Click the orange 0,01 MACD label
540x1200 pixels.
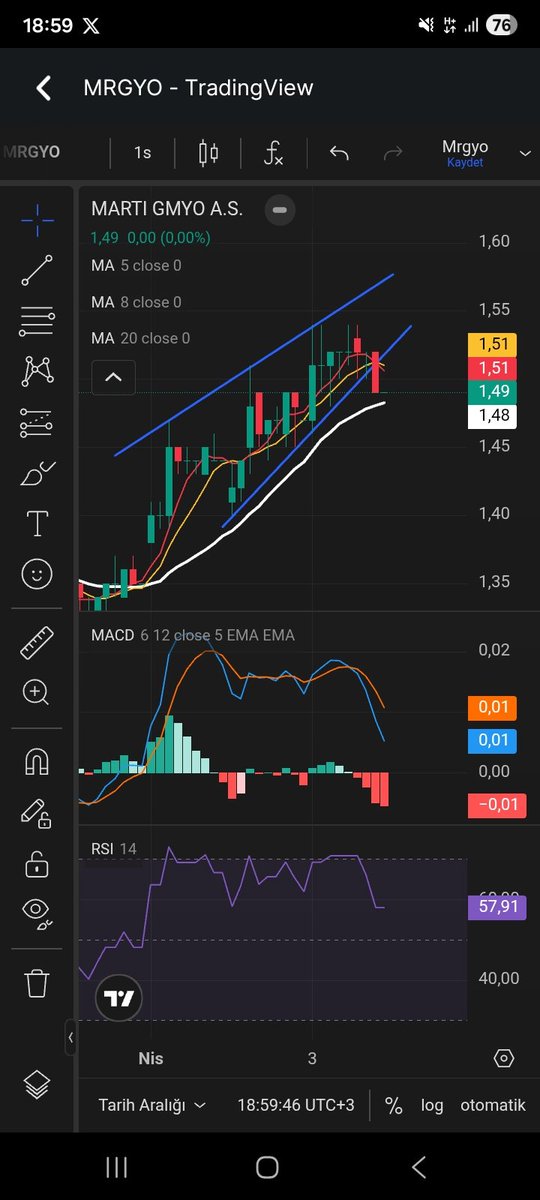pos(492,708)
